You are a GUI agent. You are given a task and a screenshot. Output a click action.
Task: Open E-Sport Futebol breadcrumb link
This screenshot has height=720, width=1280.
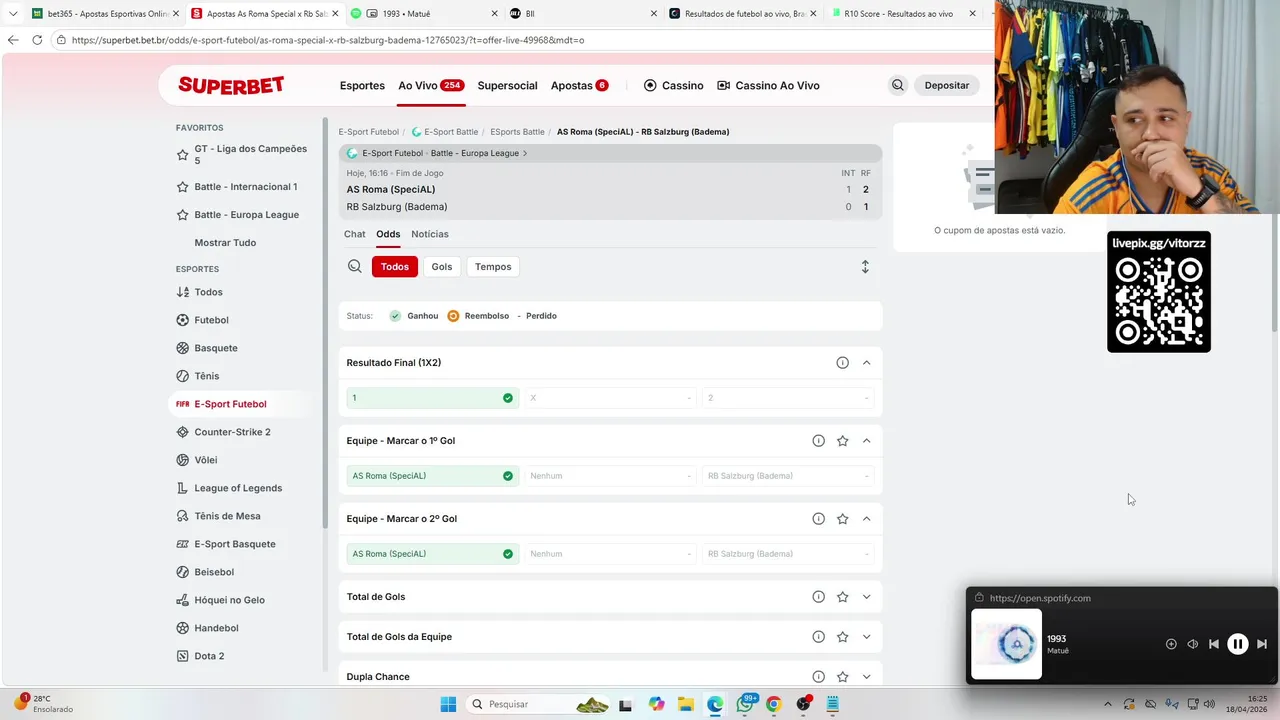point(368,132)
